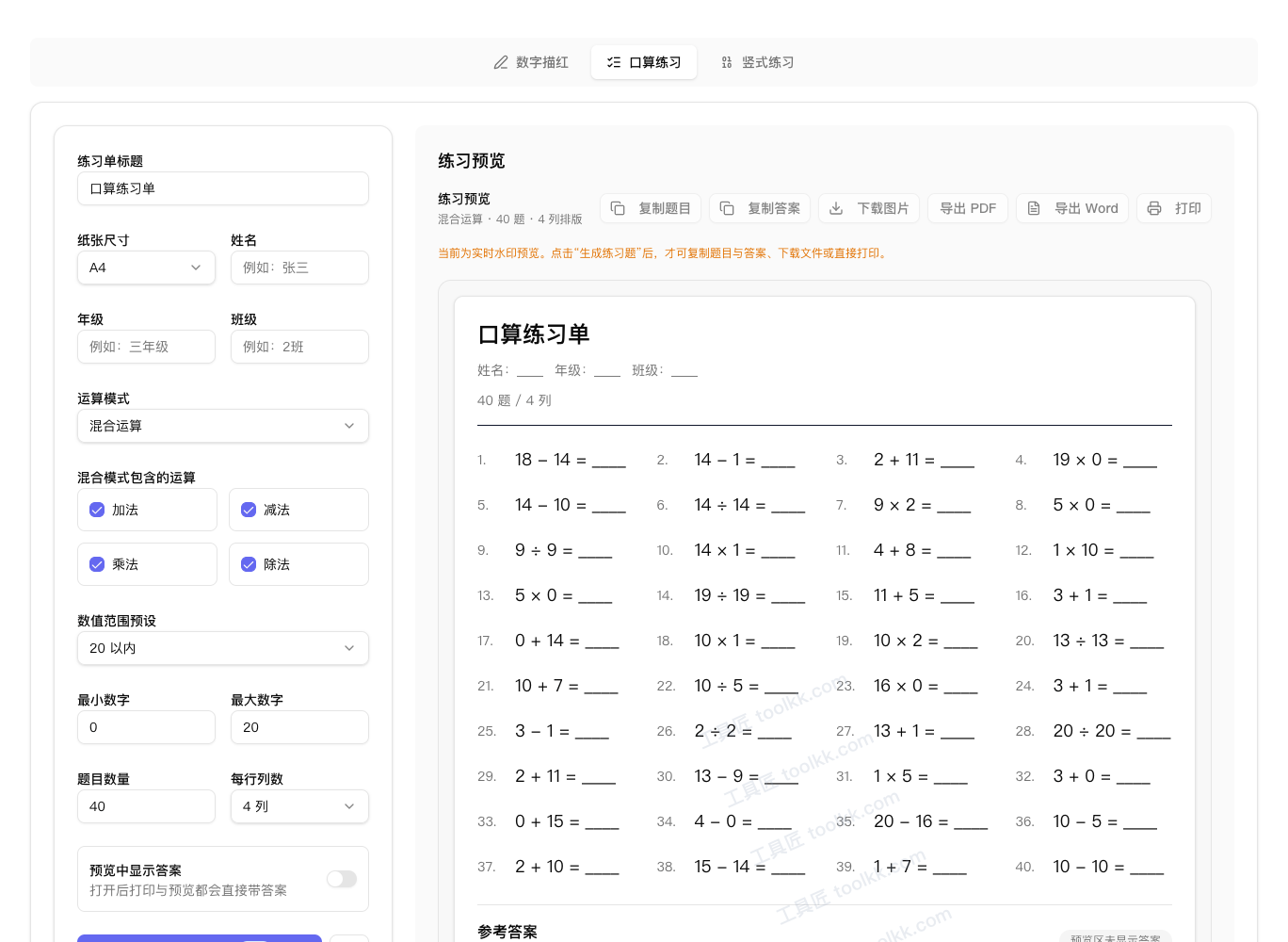Click the 打印 button

click(x=1174, y=208)
